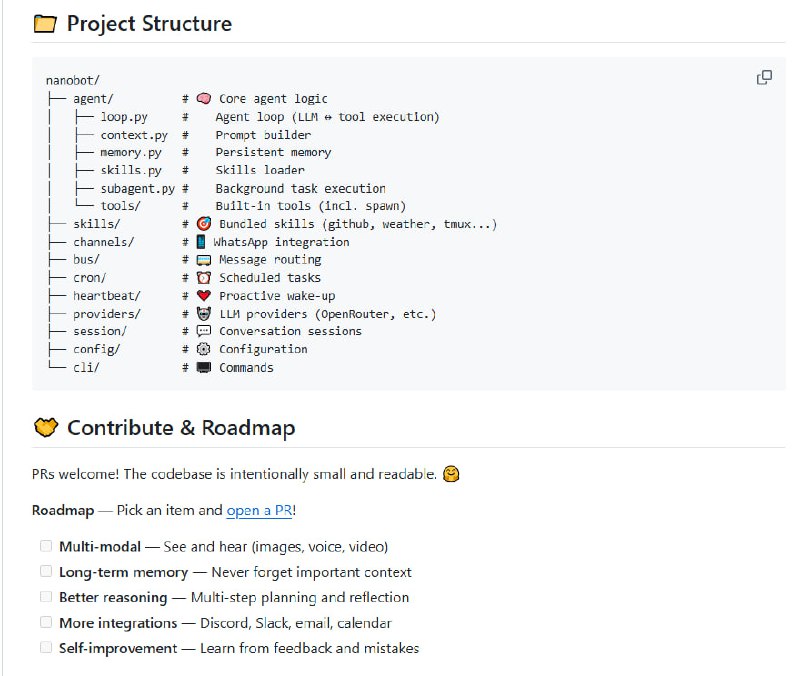Screen dimensions: 800x676
Task: Tick the Better reasoning checkbox
Action: click(x=45, y=597)
